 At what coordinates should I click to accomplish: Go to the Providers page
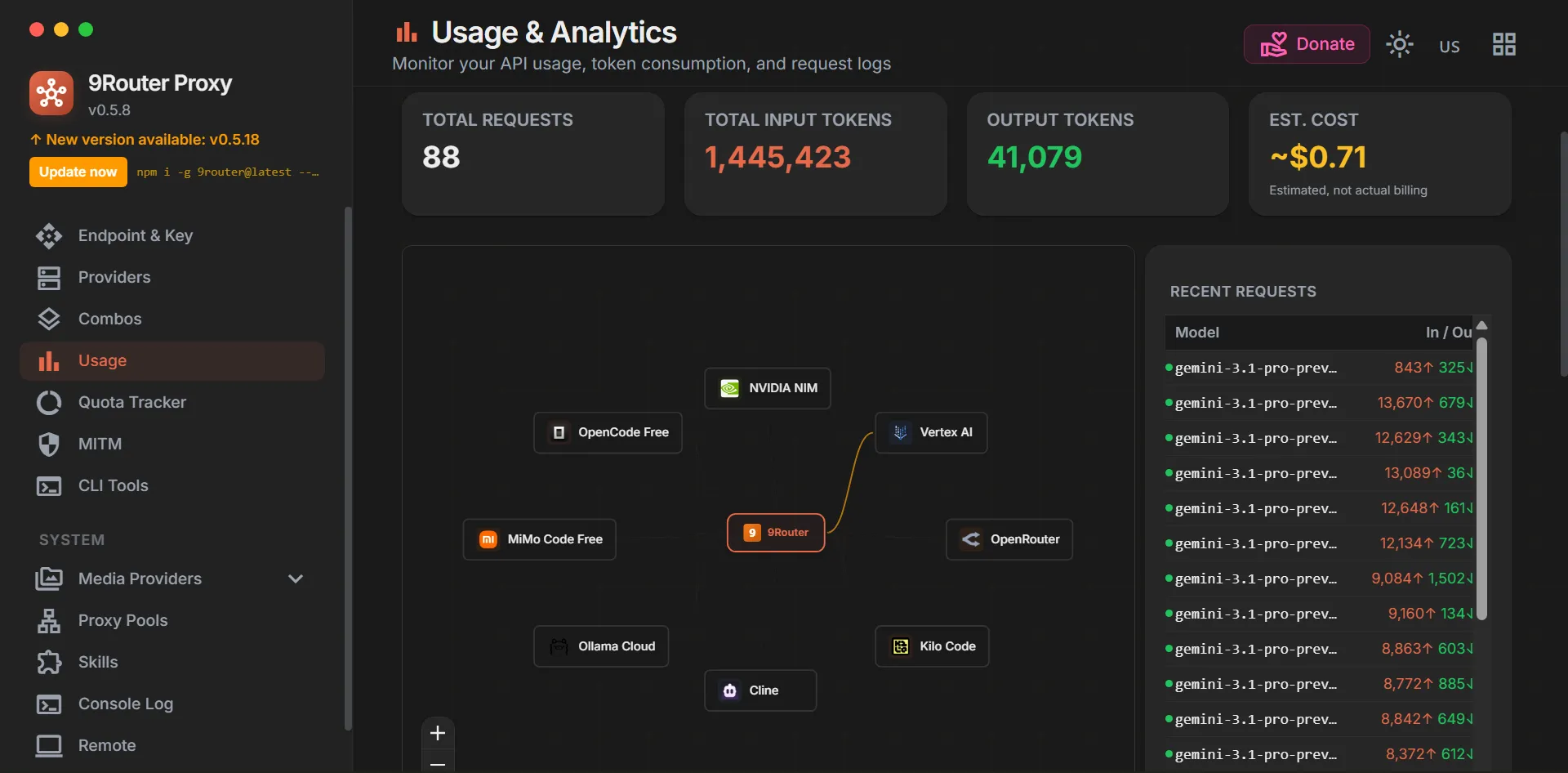tap(172, 278)
